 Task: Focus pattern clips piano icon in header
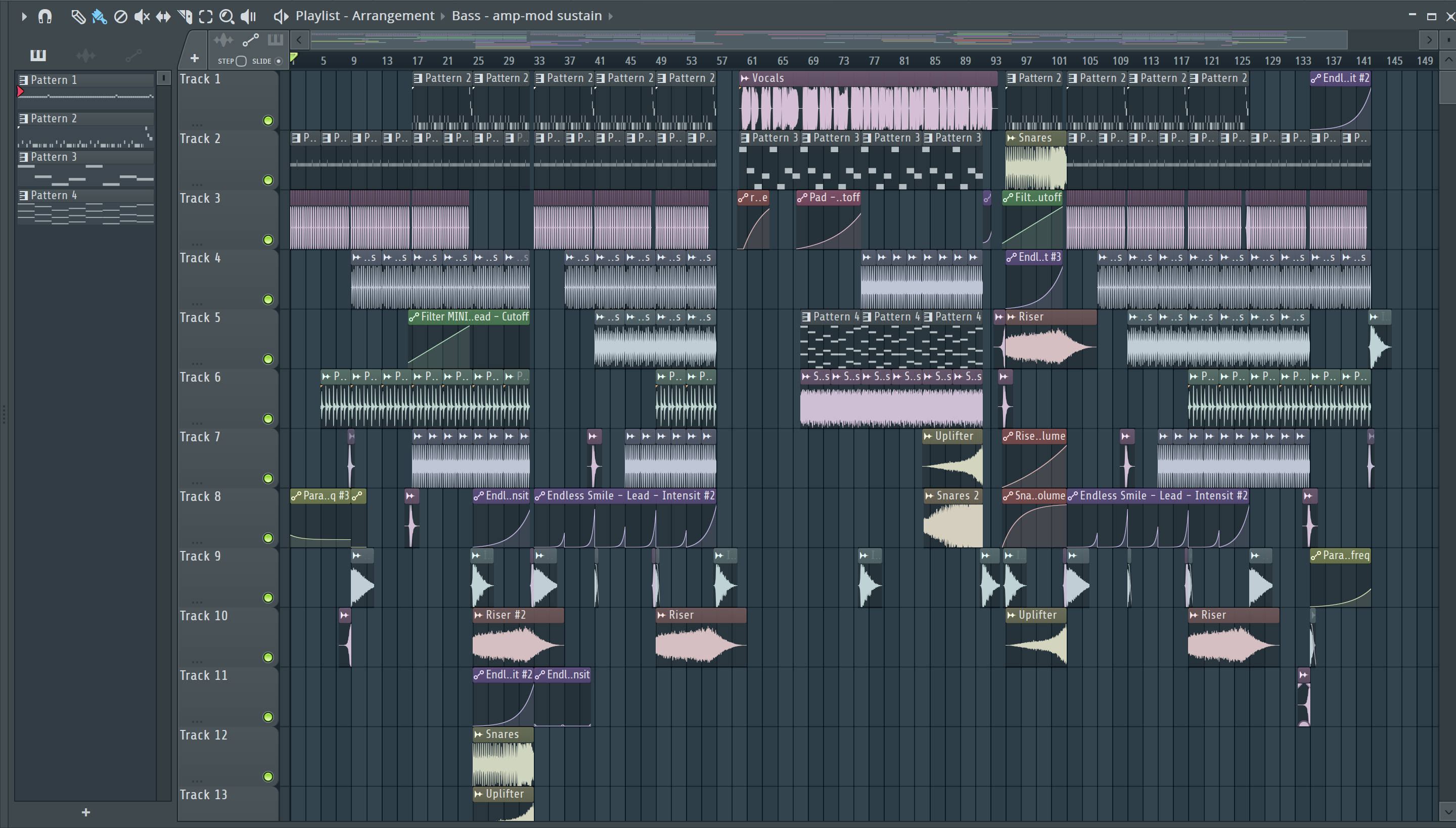(275, 40)
